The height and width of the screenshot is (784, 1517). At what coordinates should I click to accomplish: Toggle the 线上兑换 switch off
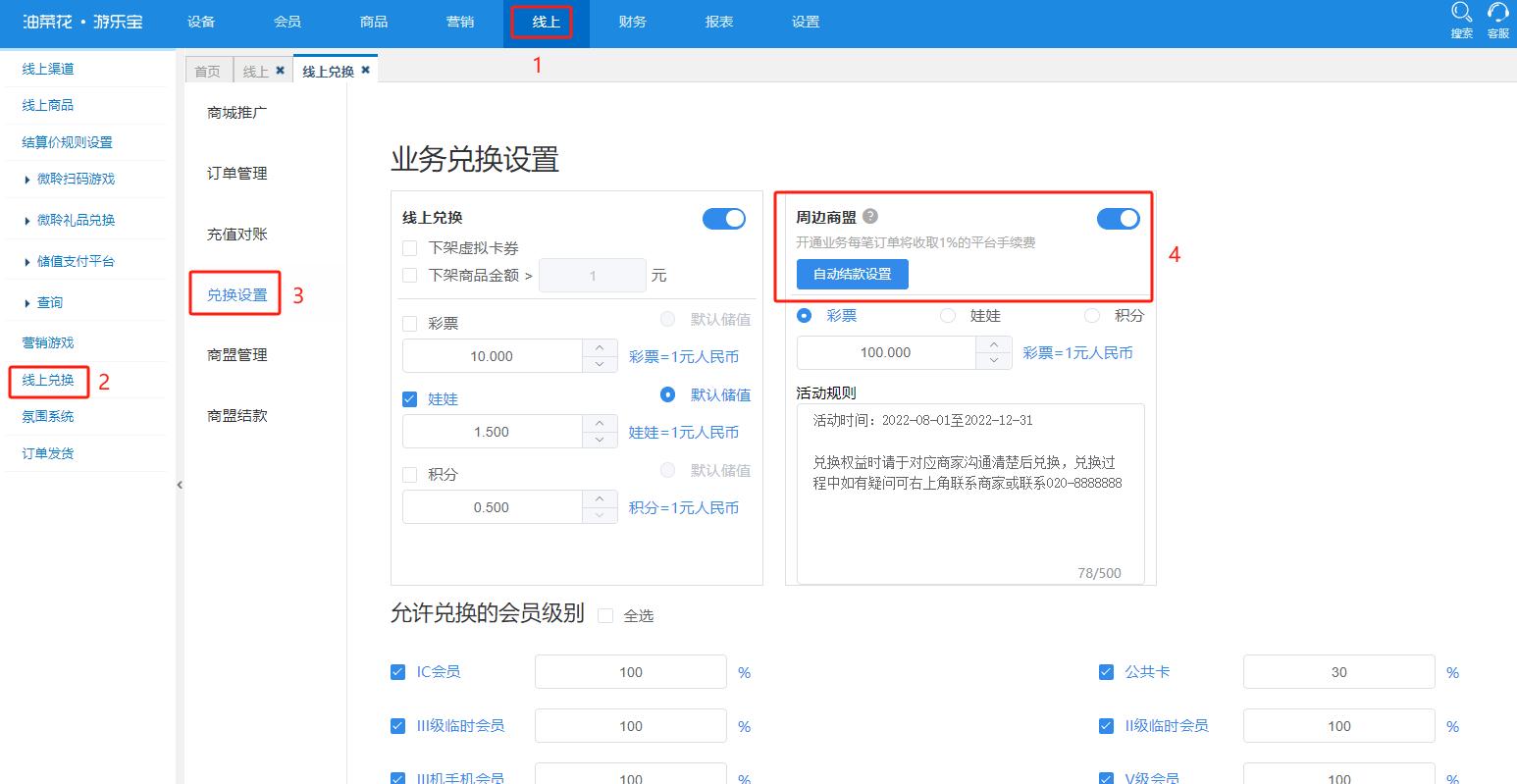coord(724,219)
